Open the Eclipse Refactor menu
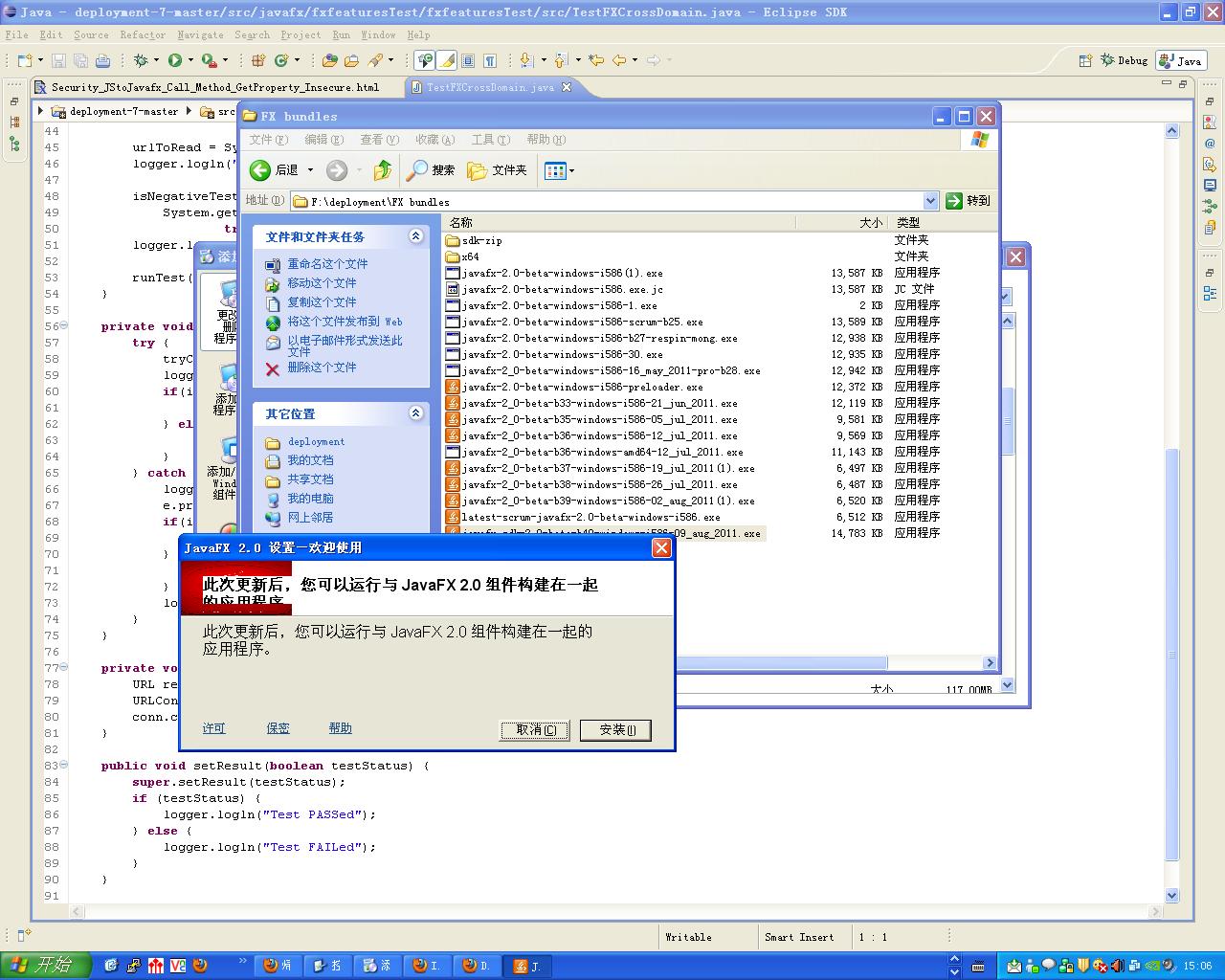Screen dimensions: 1225x980 tap(143, 34)
